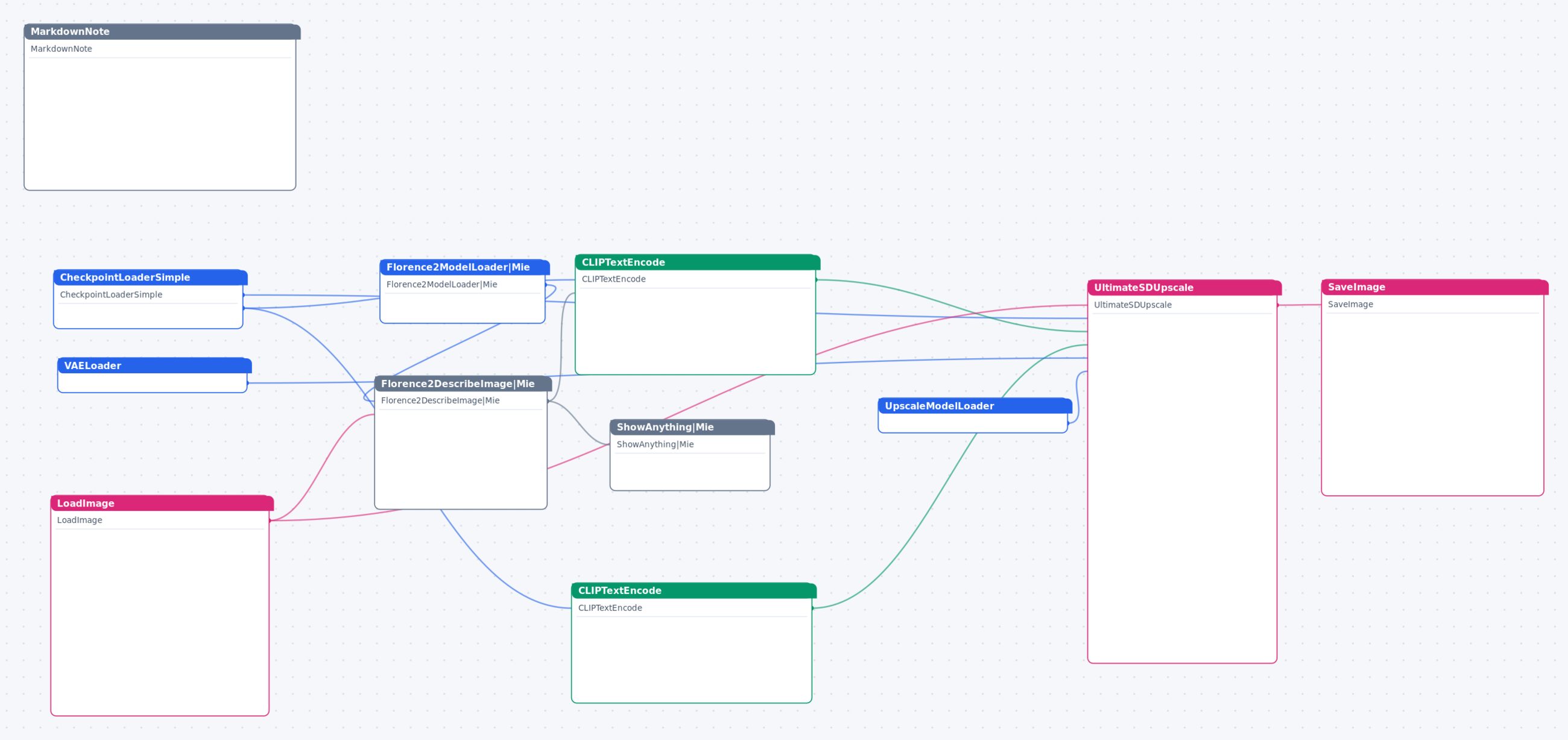The width and height of the screenshot is (1568, 740).
Task: Click the 'UltimateSDUpscale' body label text
Action: point(1133,305)
